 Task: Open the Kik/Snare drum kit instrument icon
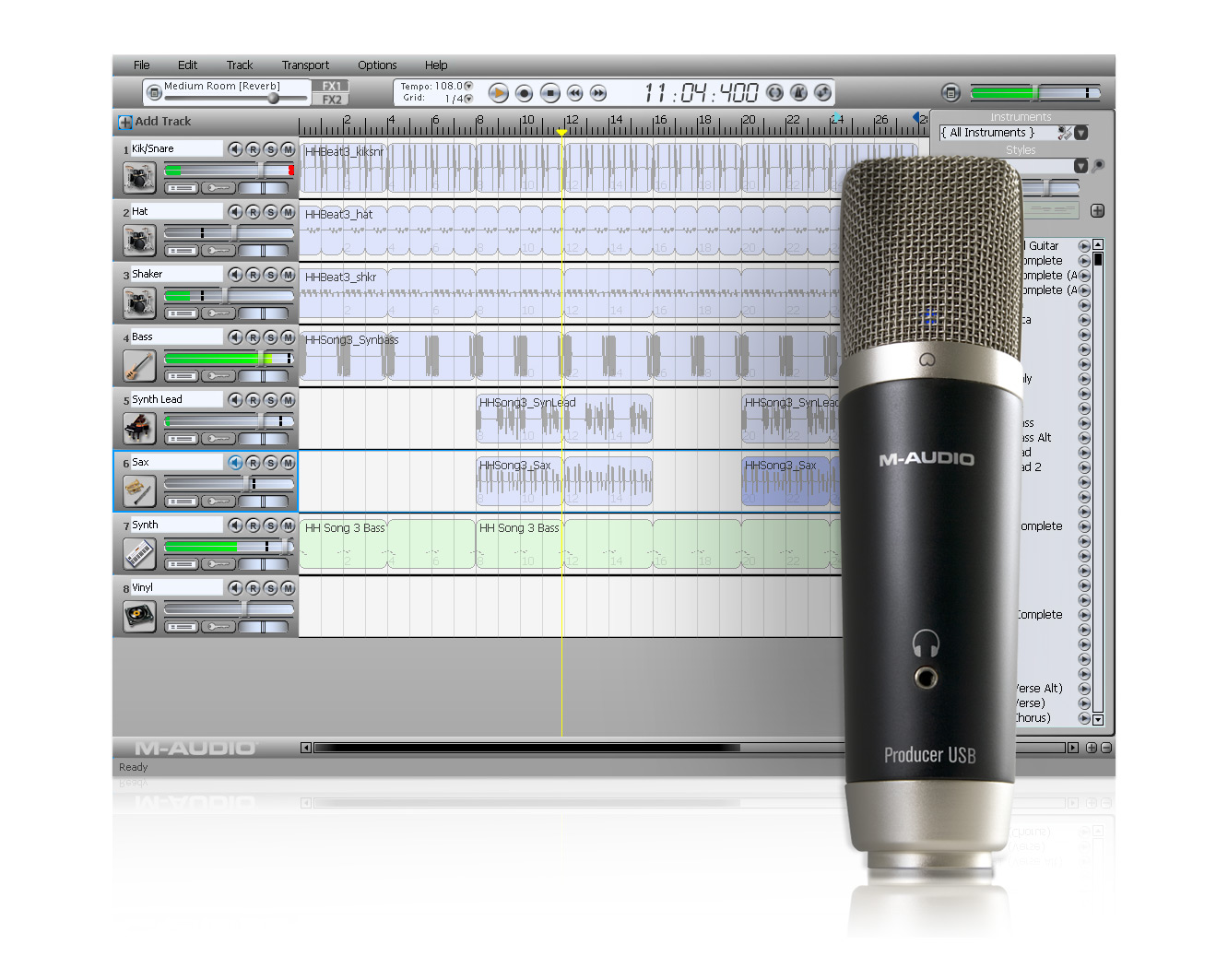tap(139, 177)
